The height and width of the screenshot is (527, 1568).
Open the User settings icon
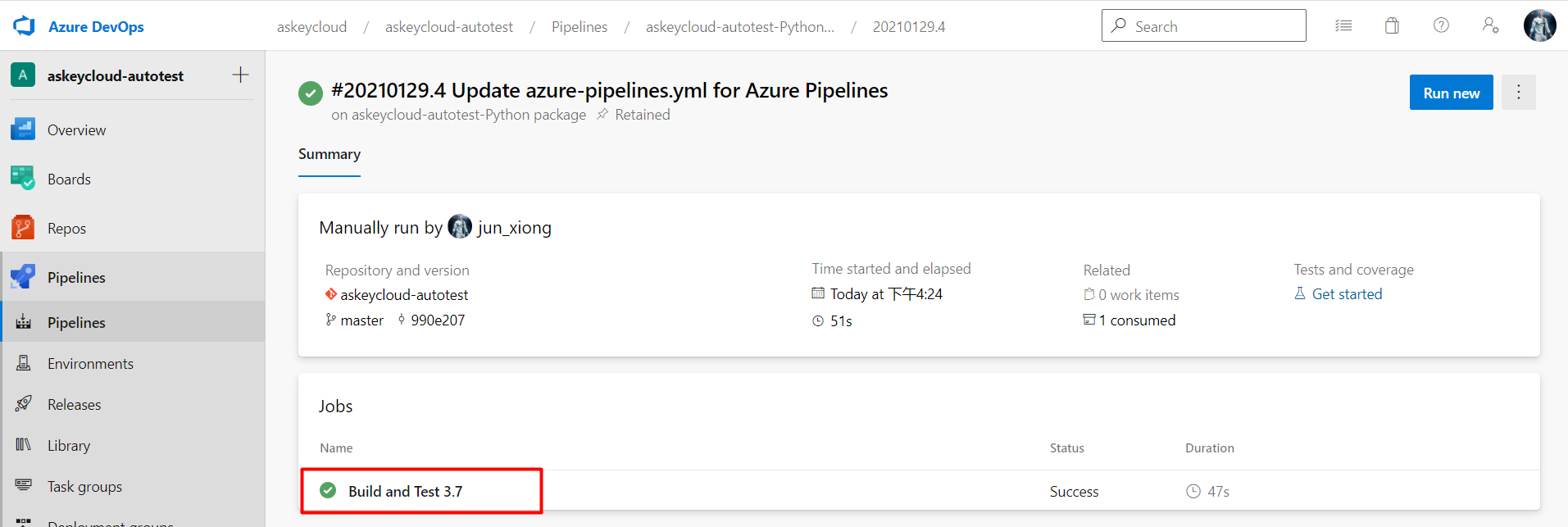tap(1490, 26)
